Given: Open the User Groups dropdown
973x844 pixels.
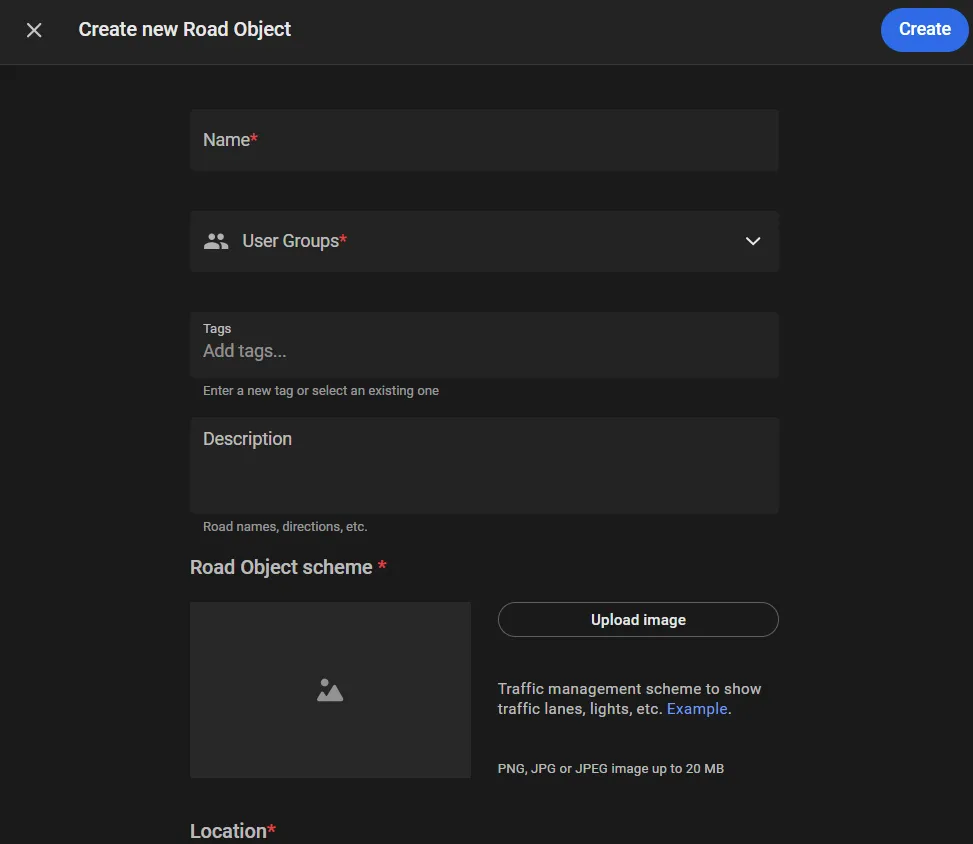Looking at the screenshot, I should [484, 241].
